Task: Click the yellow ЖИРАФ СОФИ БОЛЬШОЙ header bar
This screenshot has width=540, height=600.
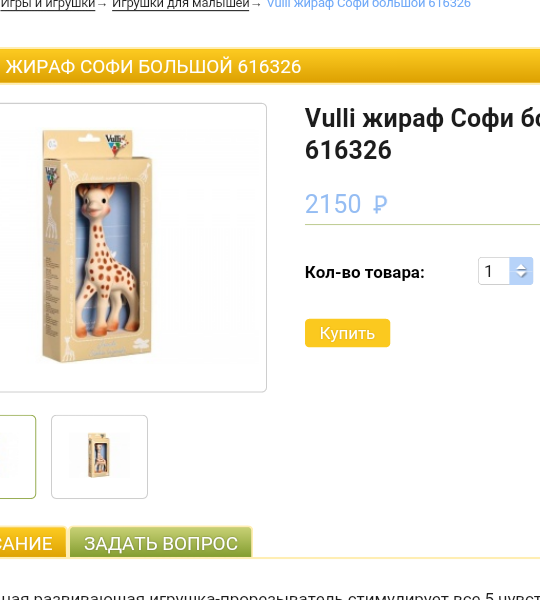Action: click(x=270, y=66)
